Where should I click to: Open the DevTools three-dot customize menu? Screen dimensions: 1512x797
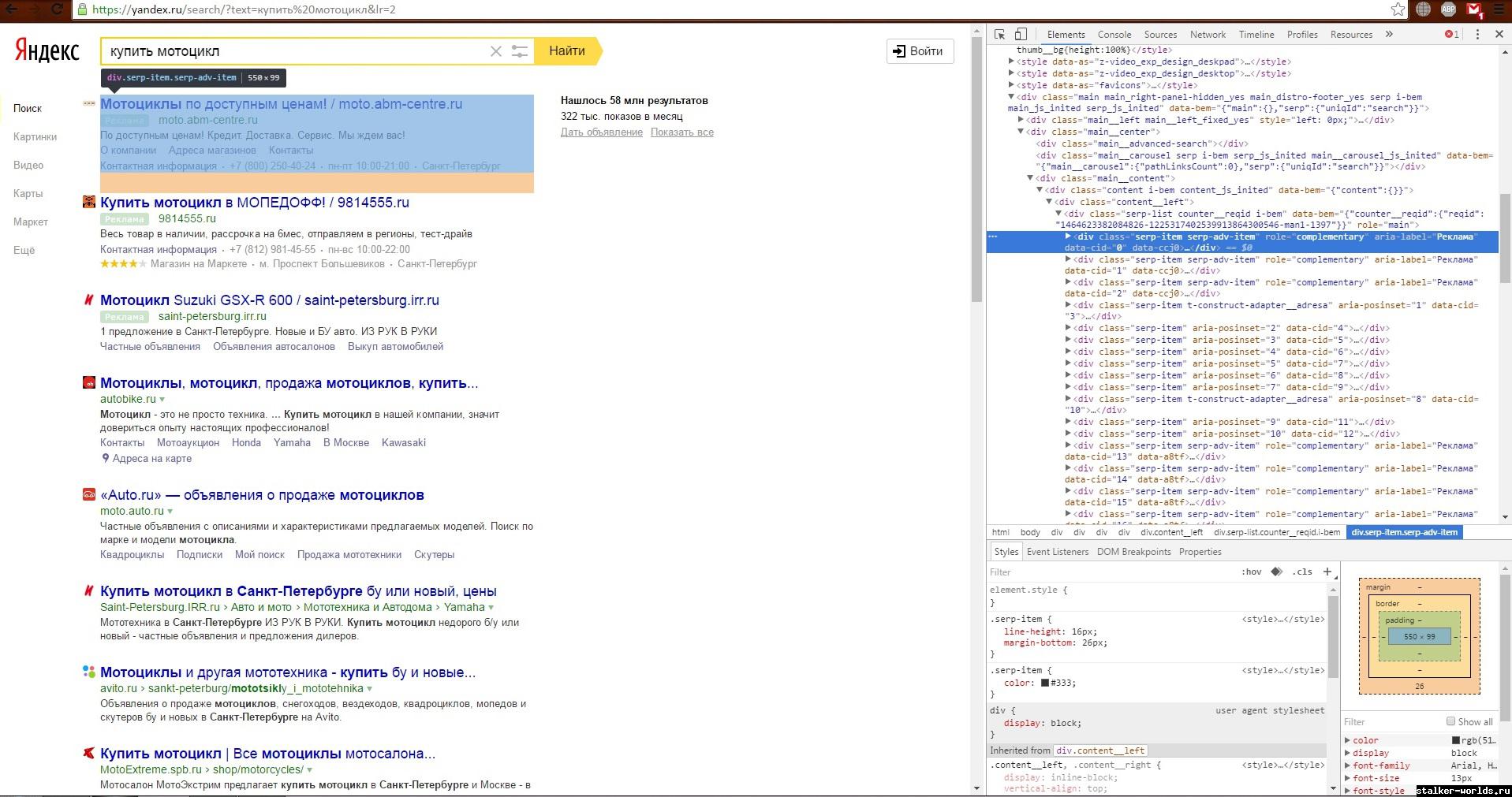point(1477,34)
